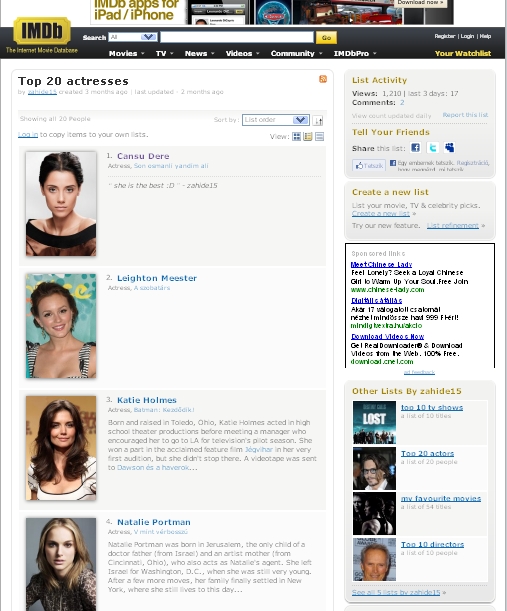Click Natalie Portman's photo
Viewport: 507px width, 611px height.
[61, 564]
